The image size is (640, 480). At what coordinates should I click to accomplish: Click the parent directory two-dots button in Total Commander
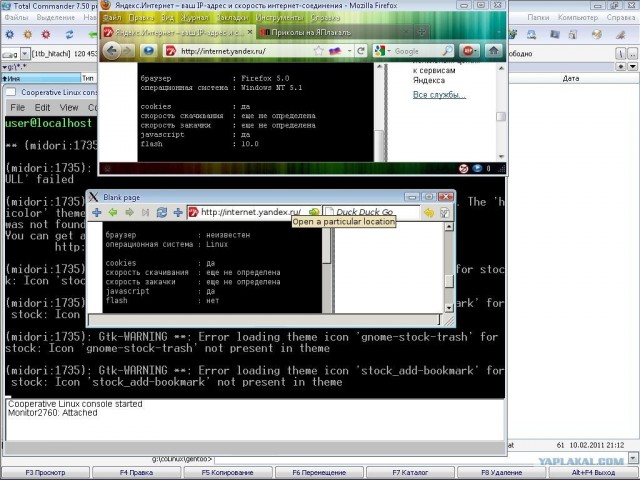point(633,53)
